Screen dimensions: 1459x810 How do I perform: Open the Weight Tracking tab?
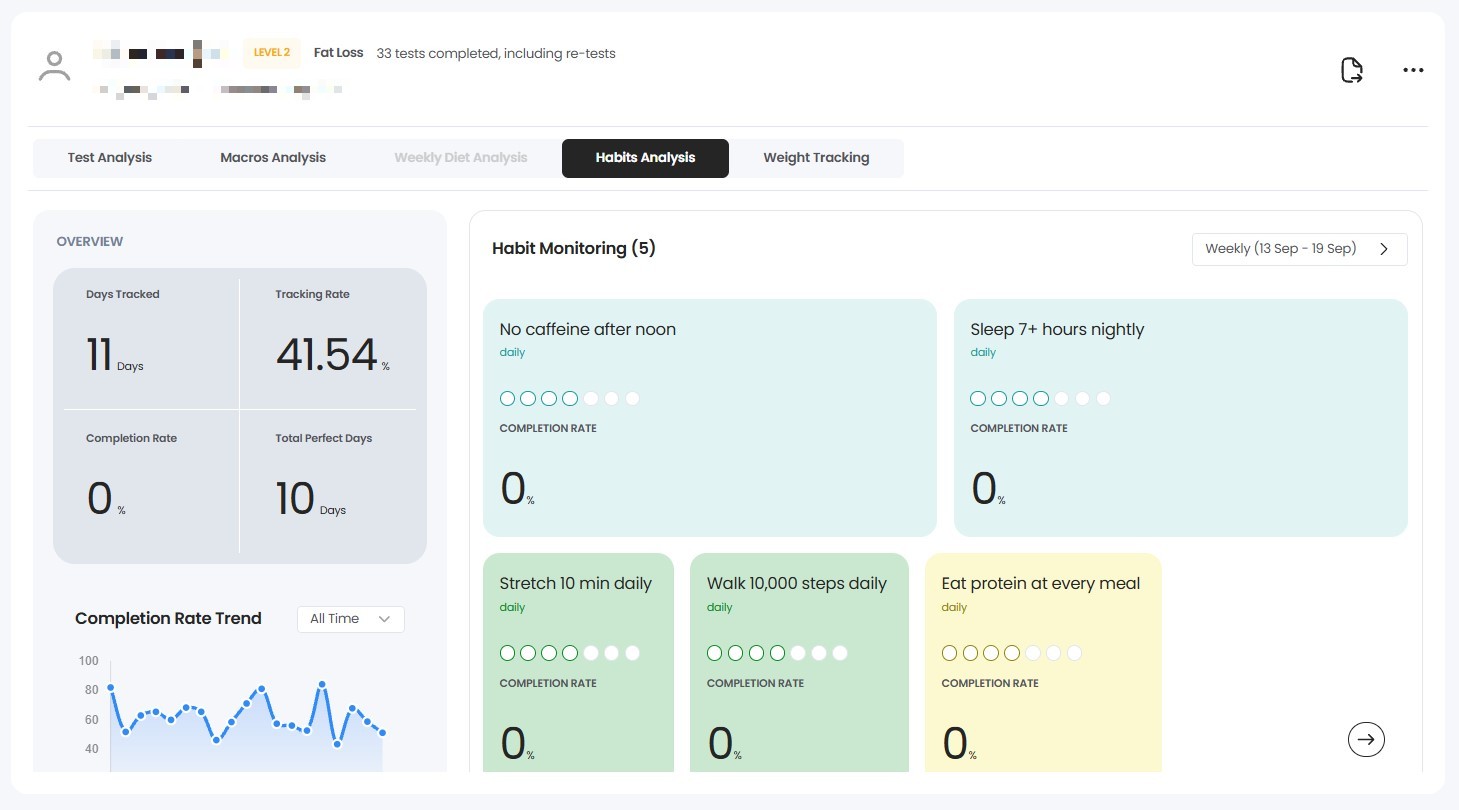[816, 158]
